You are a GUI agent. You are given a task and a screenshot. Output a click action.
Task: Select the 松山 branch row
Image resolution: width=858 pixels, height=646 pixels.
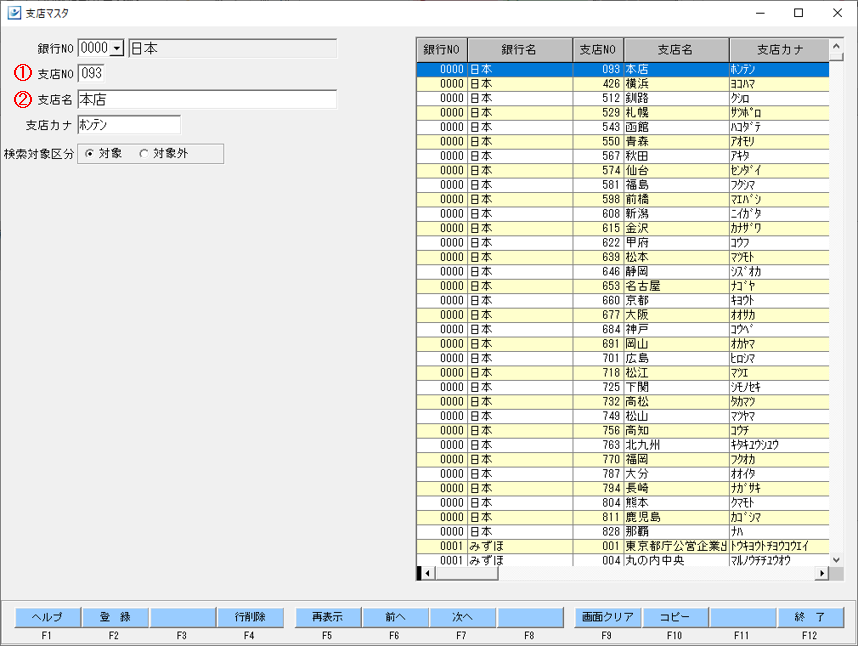[623, 416]
